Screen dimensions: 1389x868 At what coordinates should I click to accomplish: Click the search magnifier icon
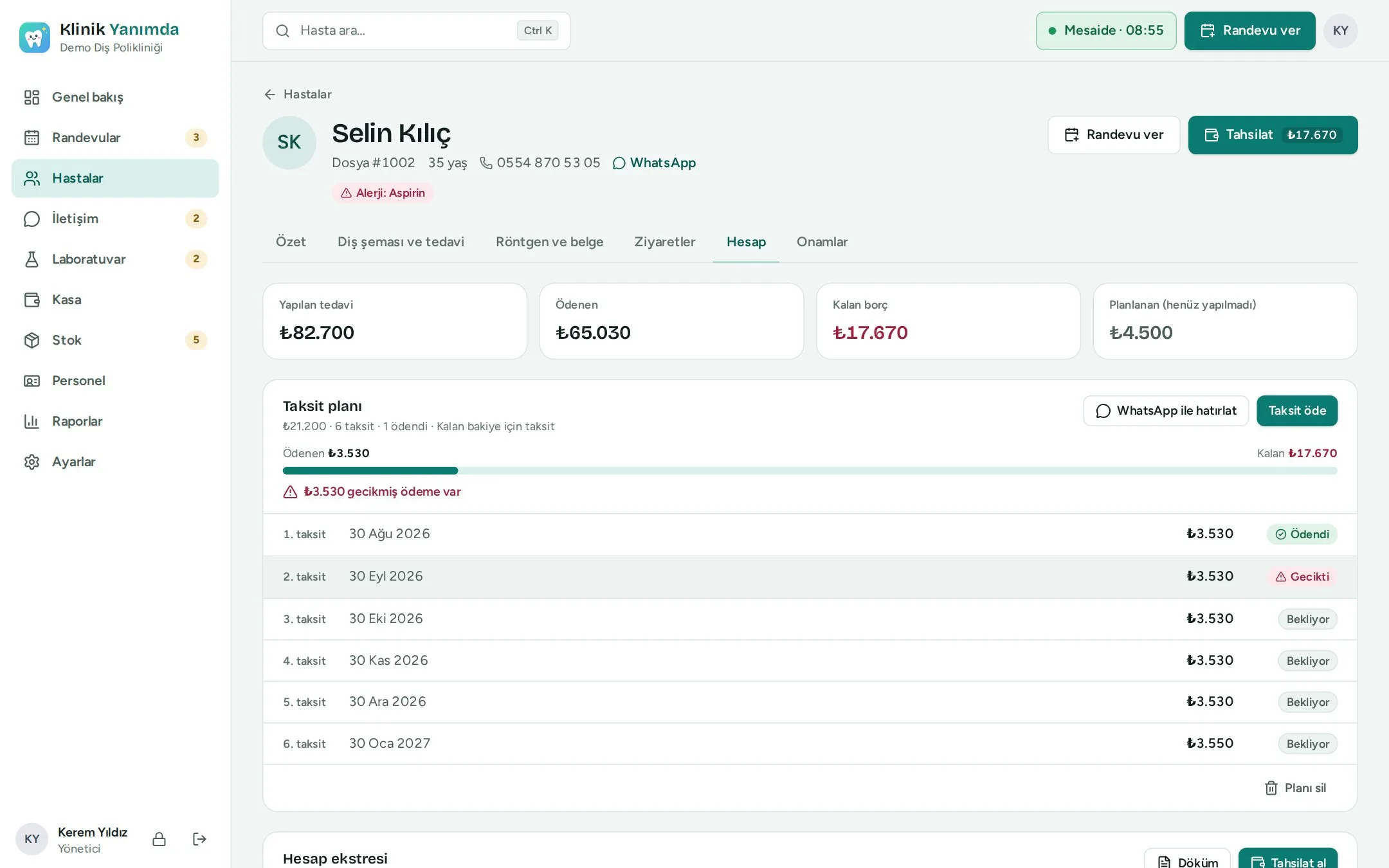282,31
